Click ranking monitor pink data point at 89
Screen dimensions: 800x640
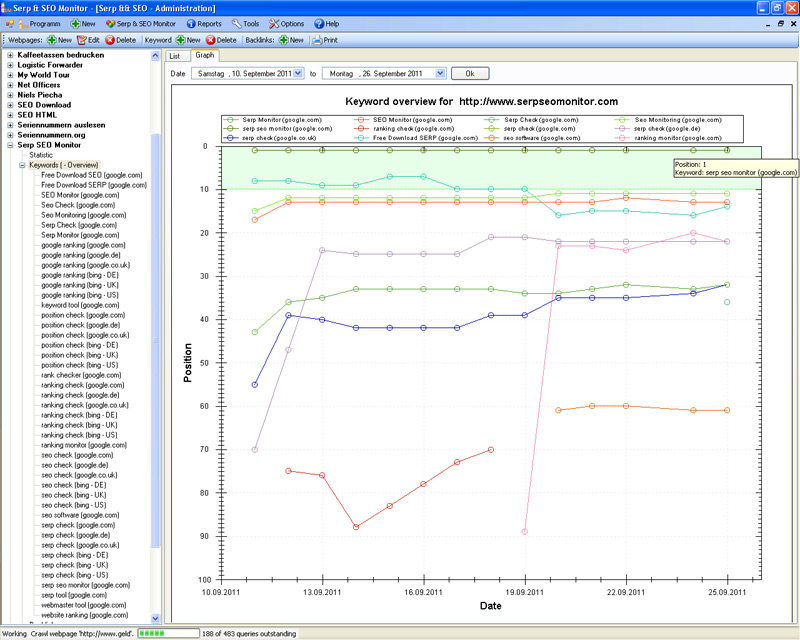[525, 532]
